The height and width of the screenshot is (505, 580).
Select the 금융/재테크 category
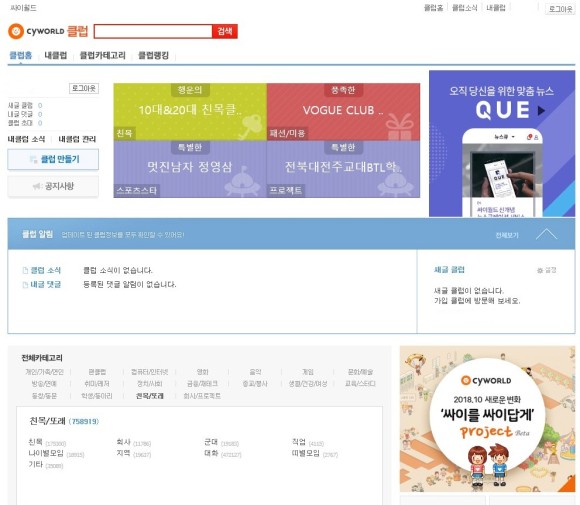point(203,384)
